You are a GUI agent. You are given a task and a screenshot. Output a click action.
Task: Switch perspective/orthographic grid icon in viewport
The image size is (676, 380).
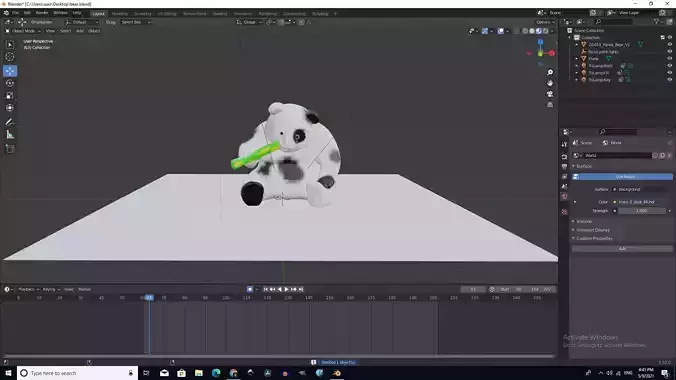(550, 105)
